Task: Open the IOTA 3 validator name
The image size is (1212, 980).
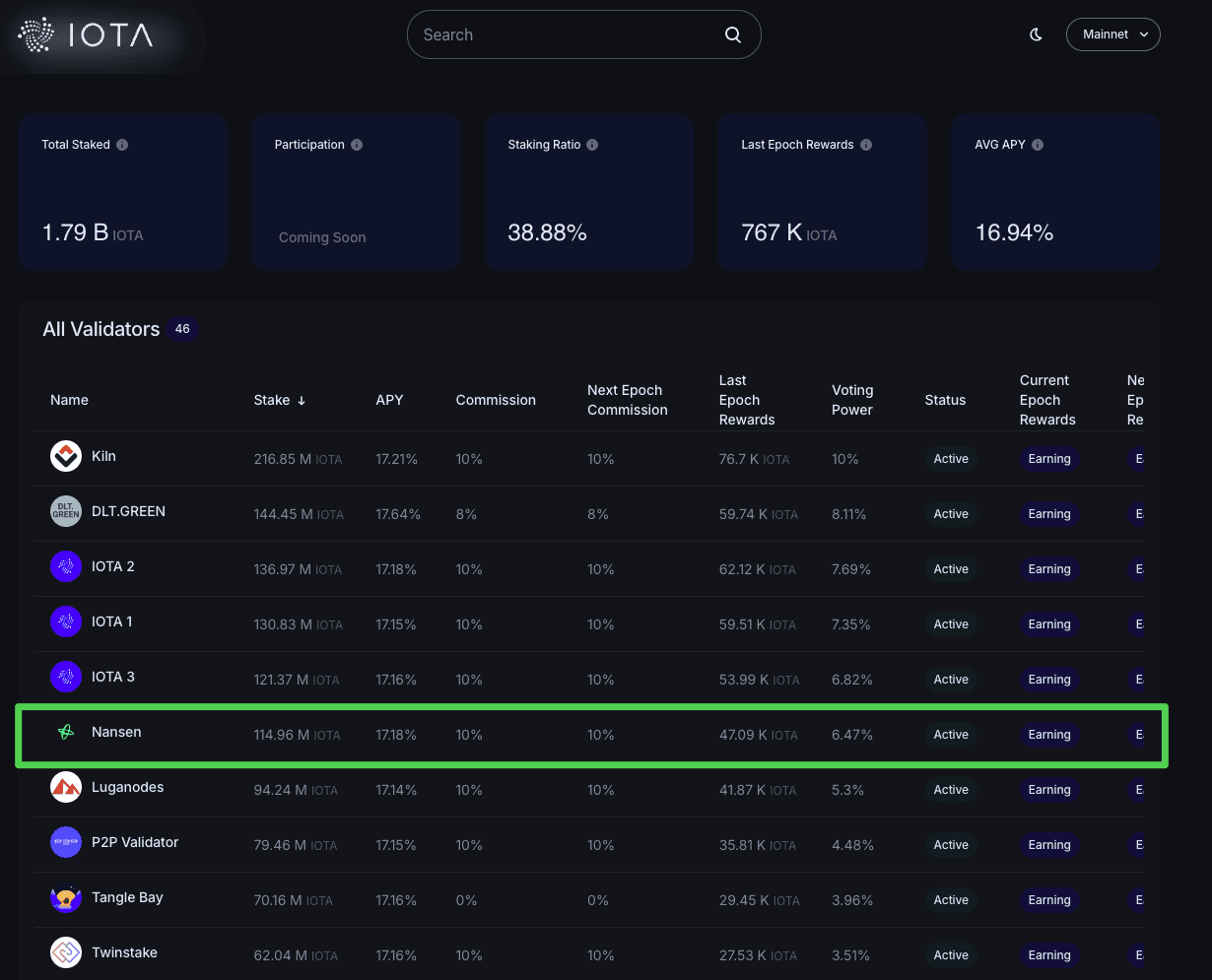Action: 113,678
